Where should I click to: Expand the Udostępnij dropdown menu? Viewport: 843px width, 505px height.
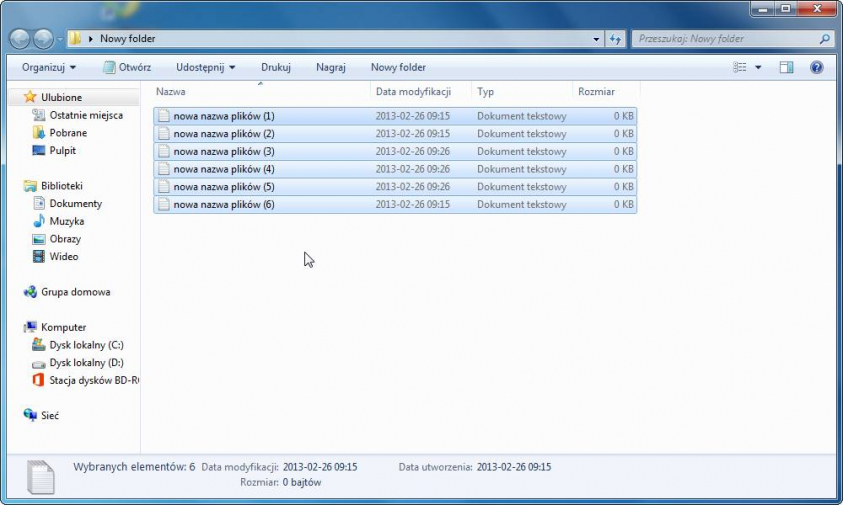(205, 67)
